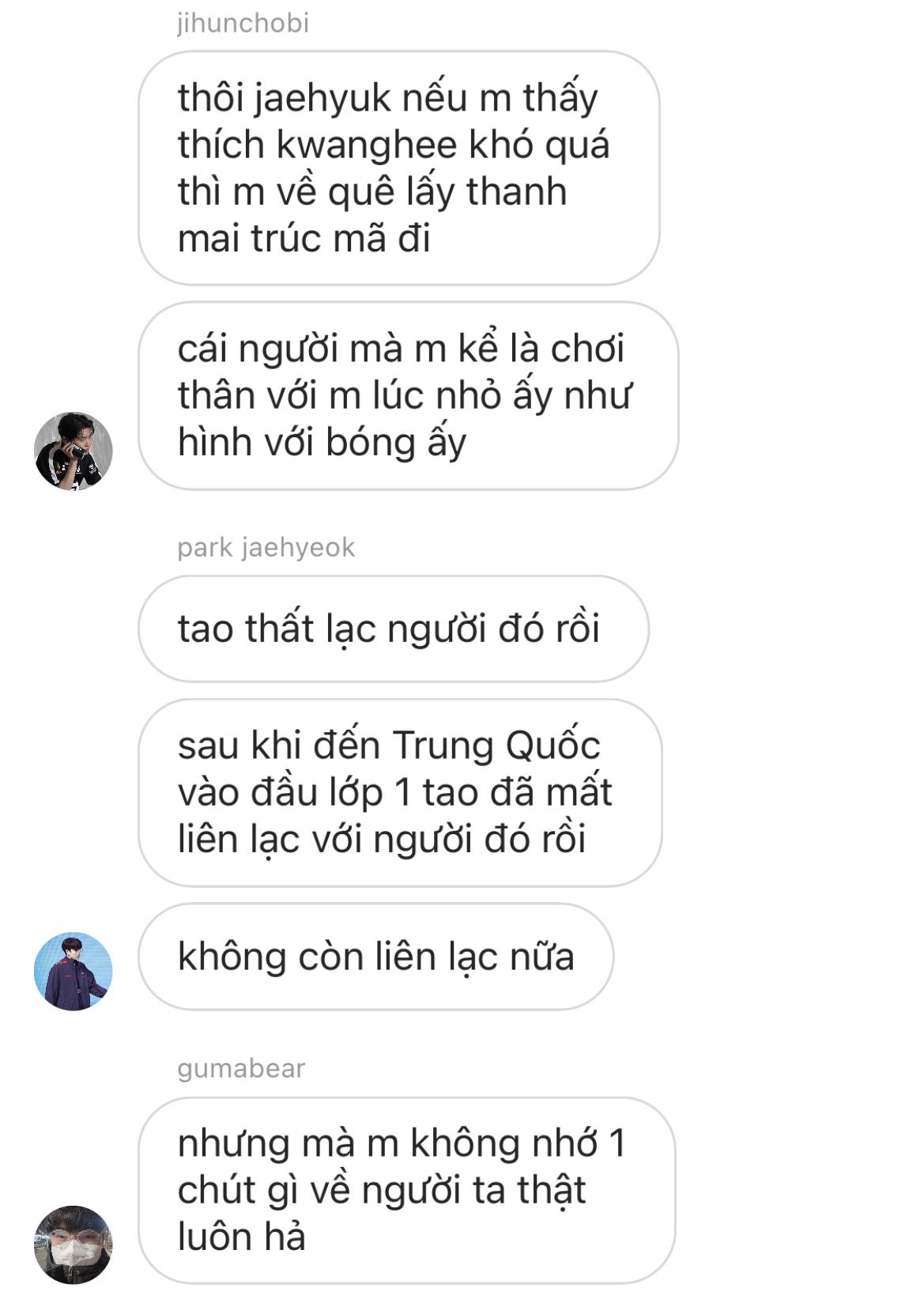Screen dimensions: 924x1299
Task: Click the words "Trung Quốc" in jaehyeok's message
Action: [x=496, y=746]
